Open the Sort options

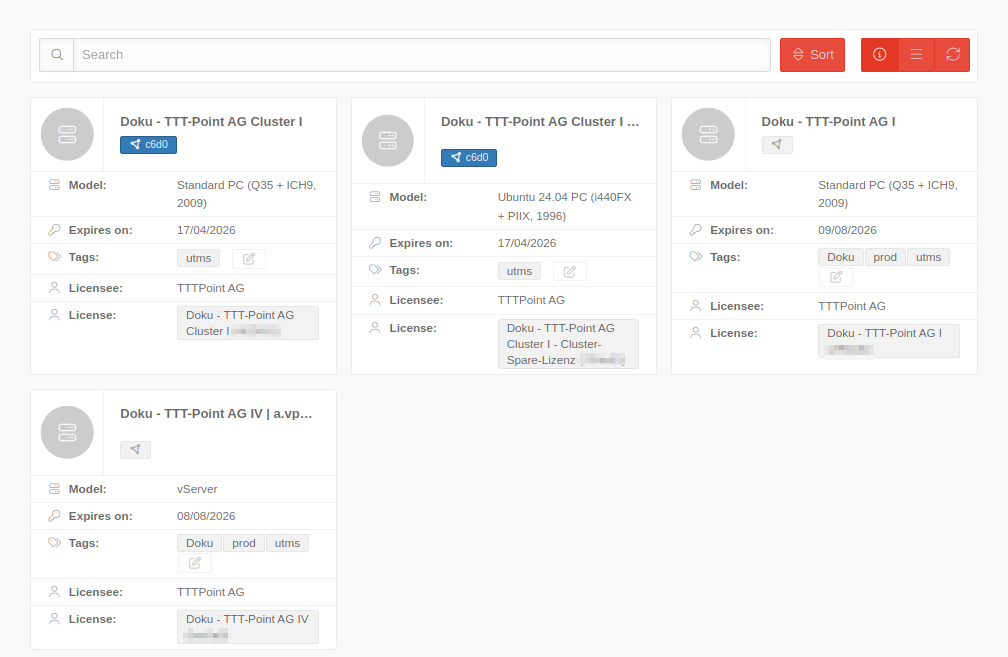[x=812, y=55]
